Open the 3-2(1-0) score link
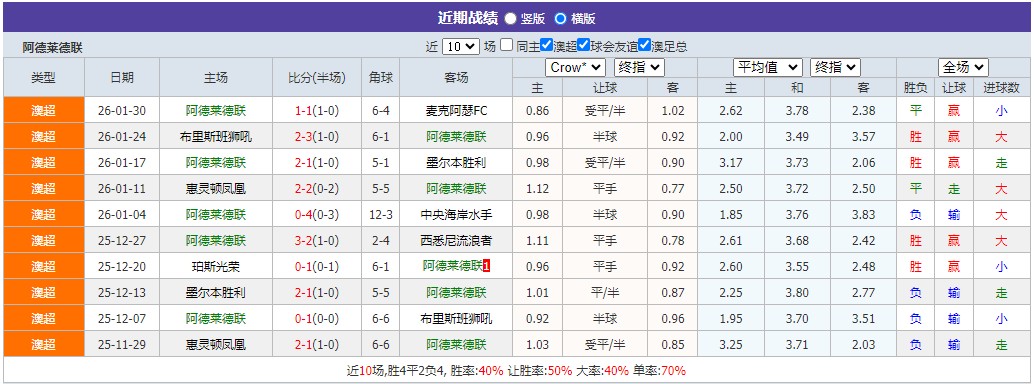Image resolution: width=1034 pixels, height=384 pixels. [317, 240]
